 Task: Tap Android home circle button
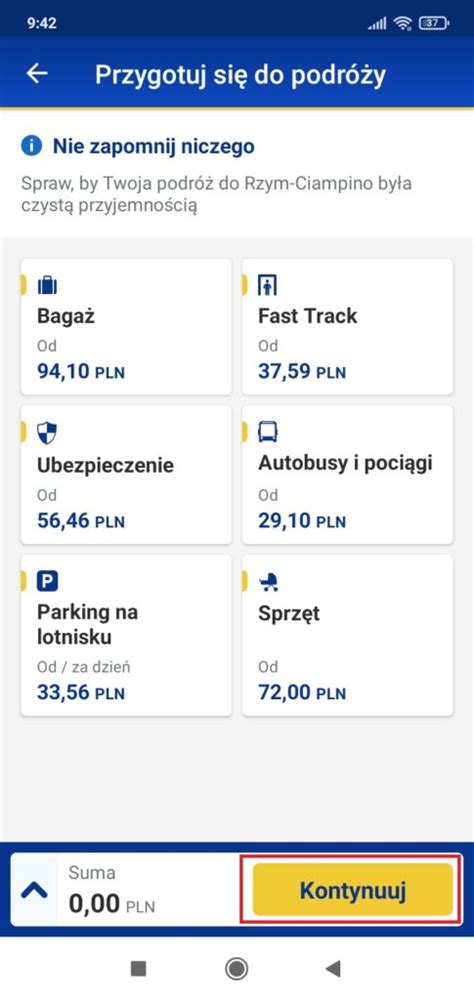pyautogui.click(x=237, y=969)
